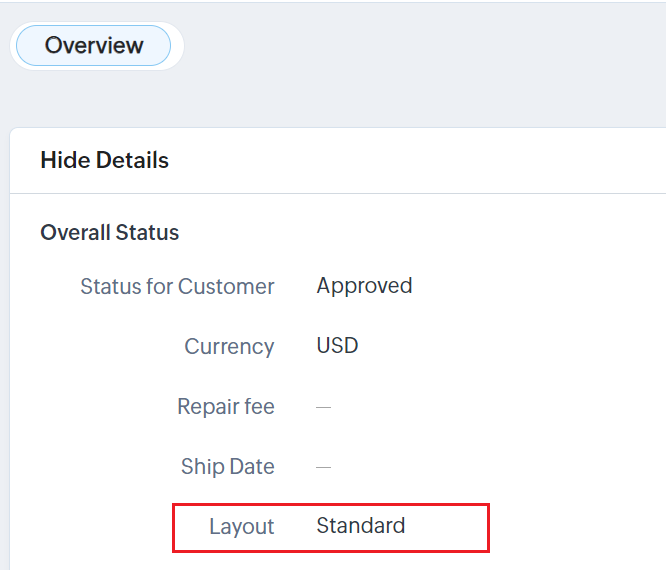Image resolution: width=666 pixels, height=570 pixels.
Task: Edit the Approved status value
Action: pyautogui.click(x=364, y=286)
